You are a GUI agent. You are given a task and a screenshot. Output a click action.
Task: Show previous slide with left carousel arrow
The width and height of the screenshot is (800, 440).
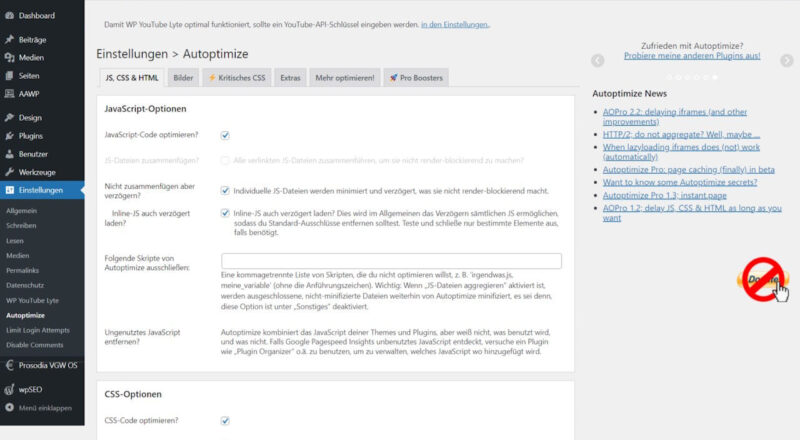tap(598, 61)
